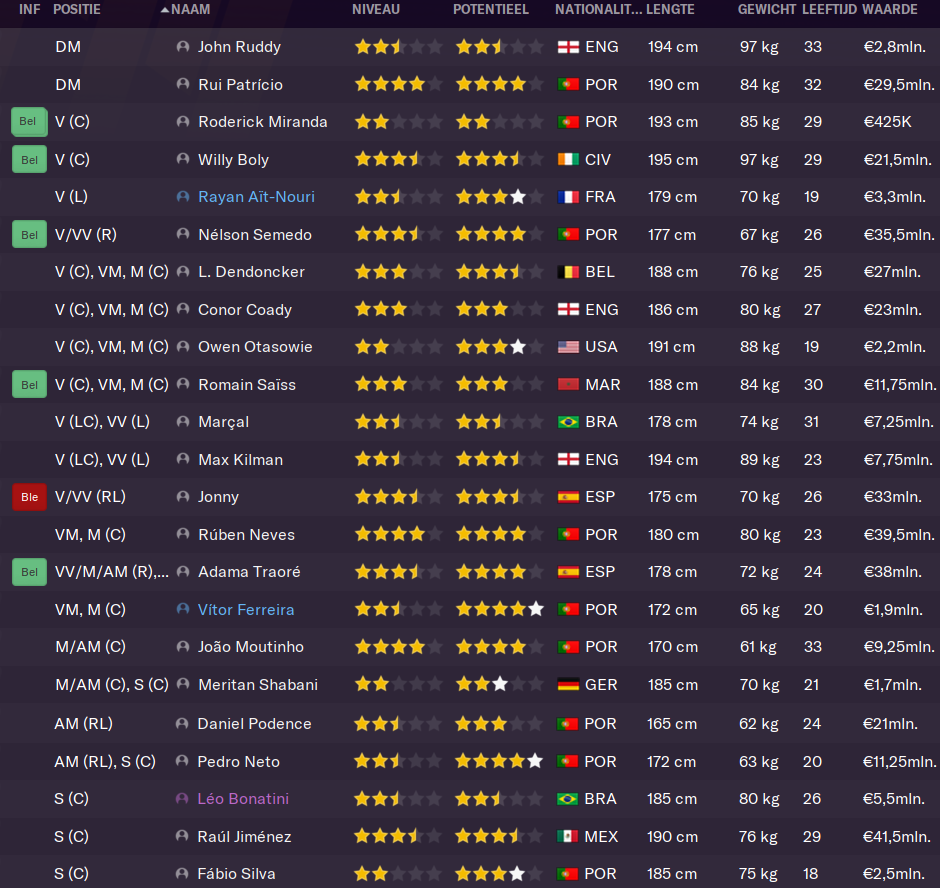This screenshot has width=940, height=888.
Task: Open Raúl Jiménez's player profile
Action: [244, 836]
